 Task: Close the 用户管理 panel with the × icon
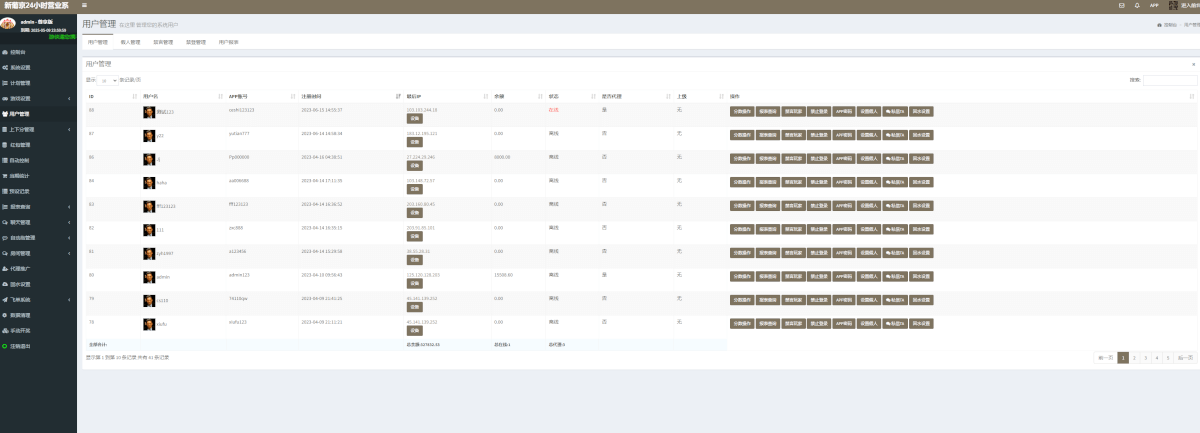1193,63
